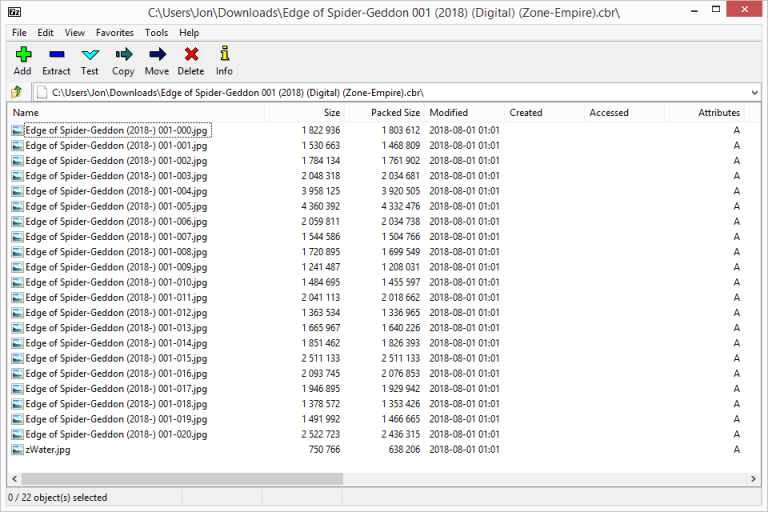Click the green Add plus icon
The height and width of the screenshot is (512, 768).
pos(24,54)
